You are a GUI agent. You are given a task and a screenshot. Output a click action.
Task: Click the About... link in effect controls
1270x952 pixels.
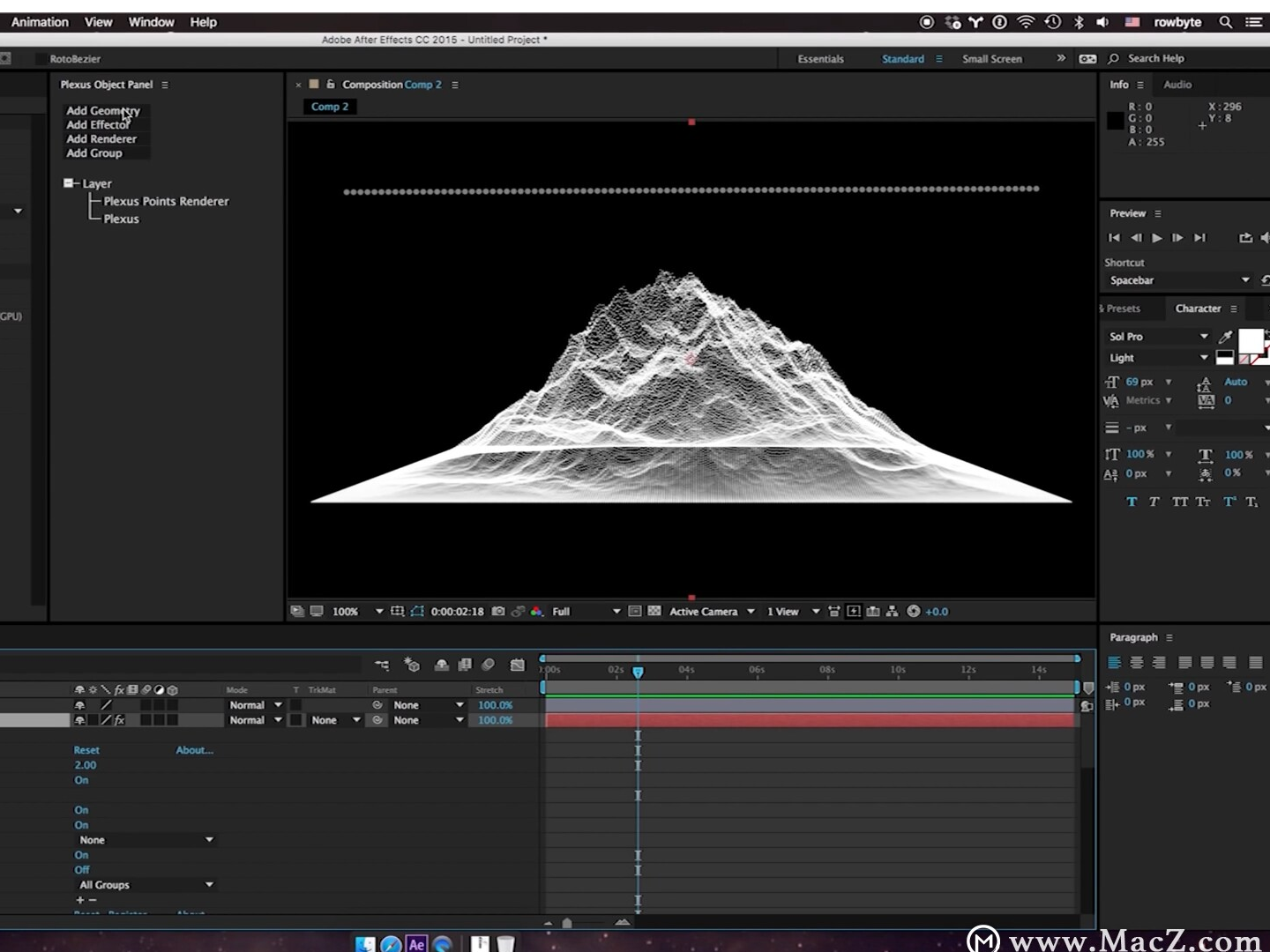click(194, 749)
